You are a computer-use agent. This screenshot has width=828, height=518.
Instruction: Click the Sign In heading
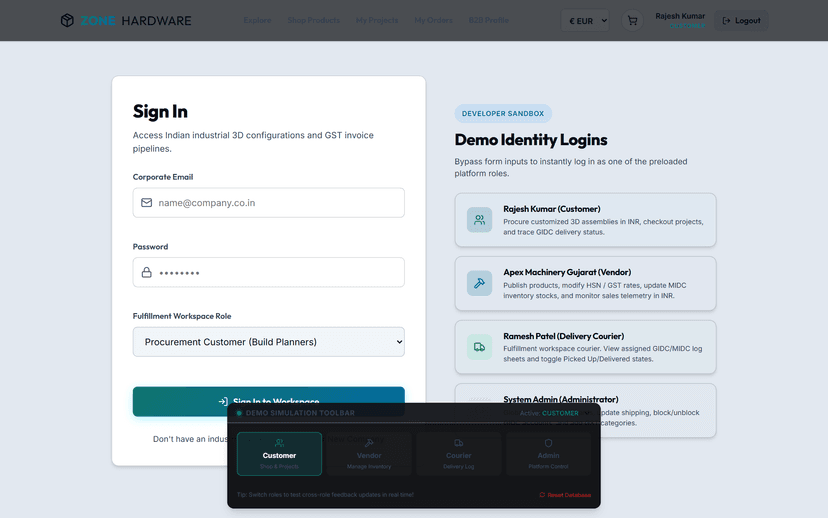(160, 111)
